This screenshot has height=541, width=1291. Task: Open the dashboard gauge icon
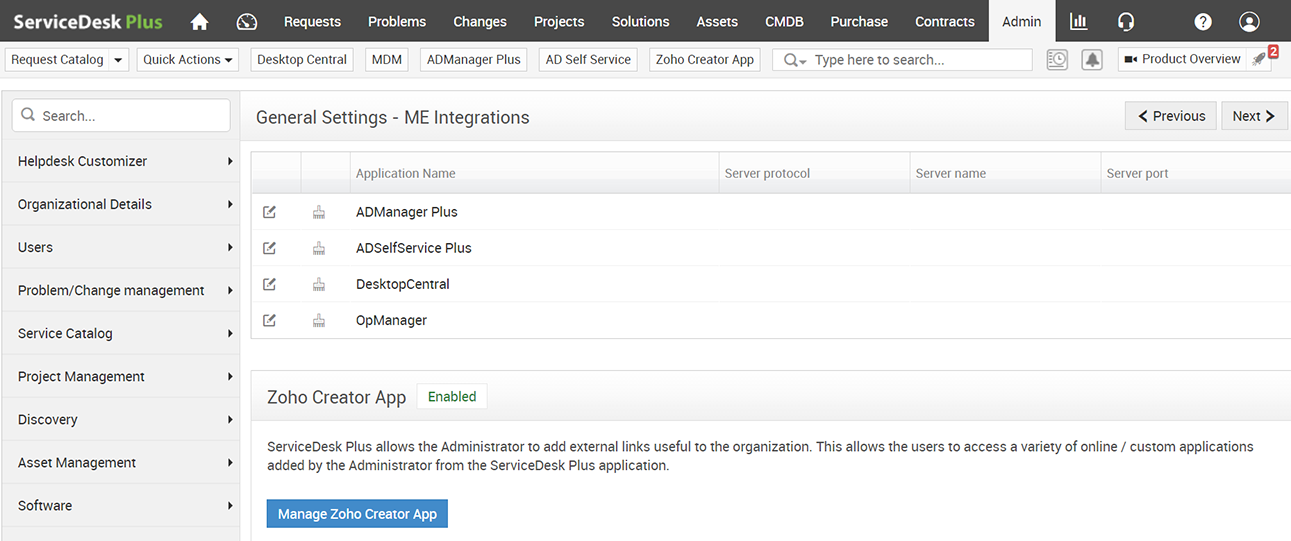pyautogui.click(x=247, y=21)
